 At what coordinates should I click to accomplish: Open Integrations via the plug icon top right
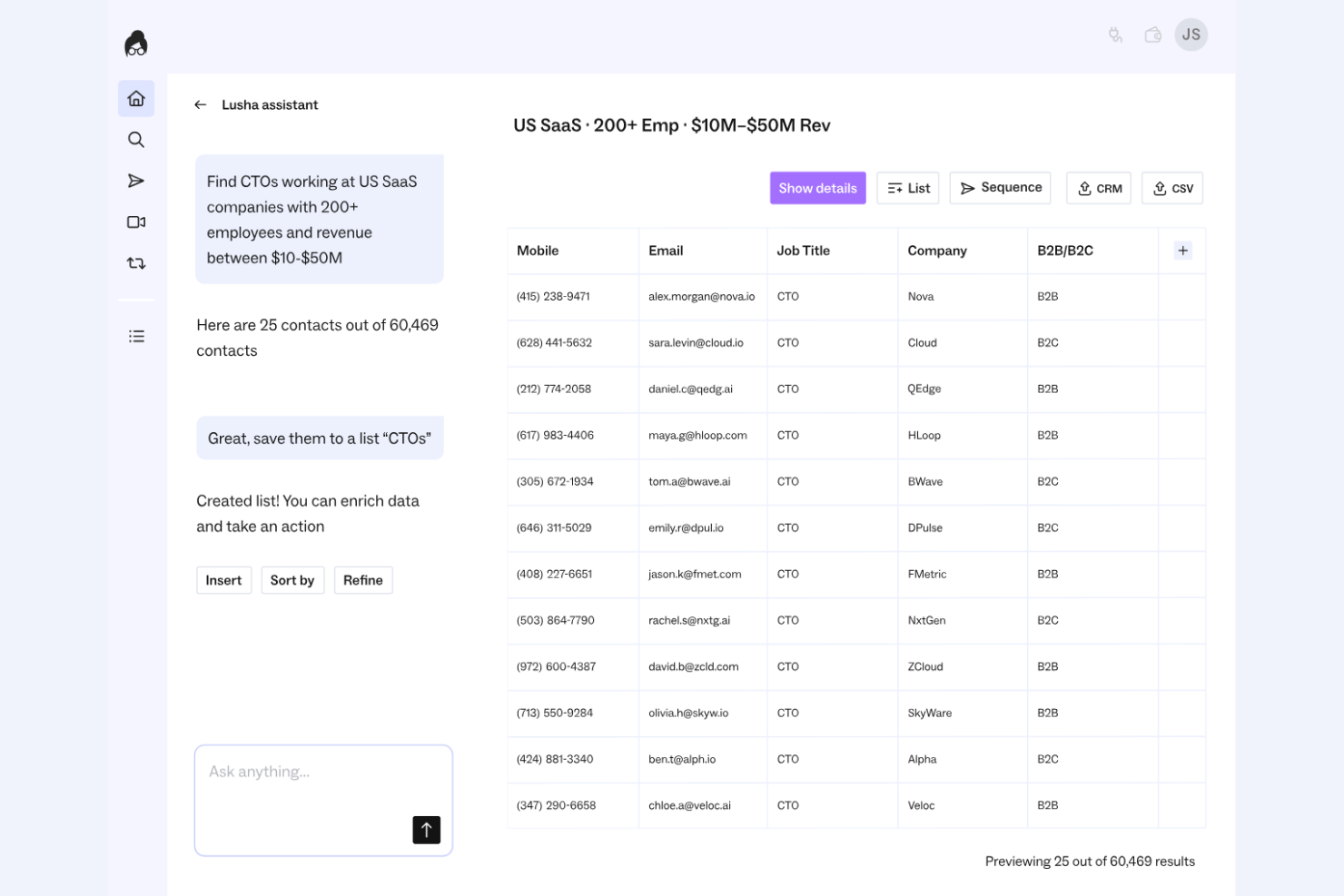point(1114,34)
